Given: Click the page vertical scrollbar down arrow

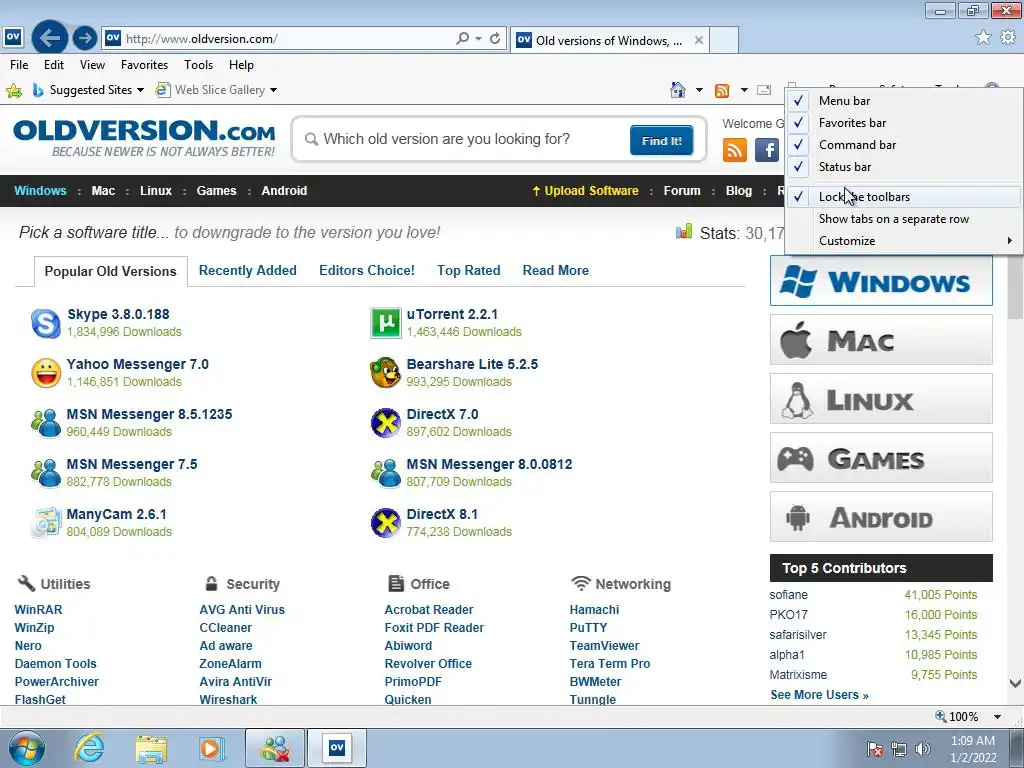Looking at the screenshot, I should [1015, 683].
